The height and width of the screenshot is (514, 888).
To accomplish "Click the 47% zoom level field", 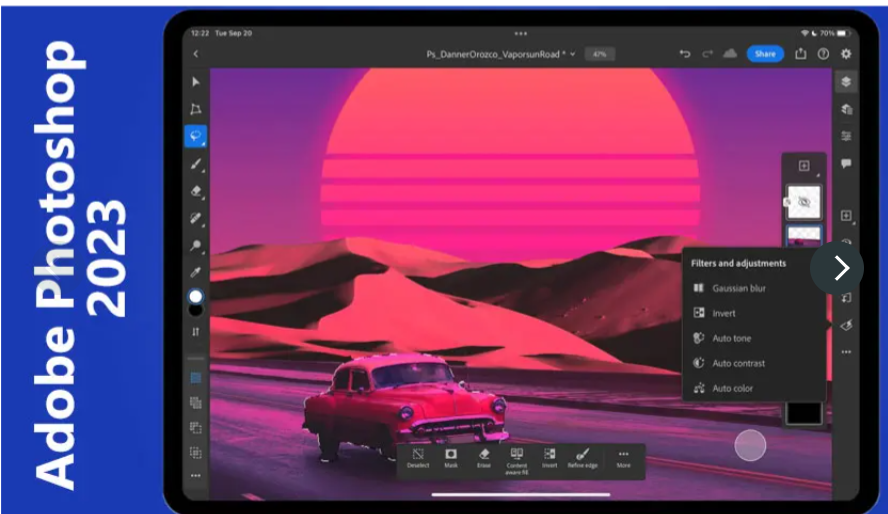I will coord(599,54).
